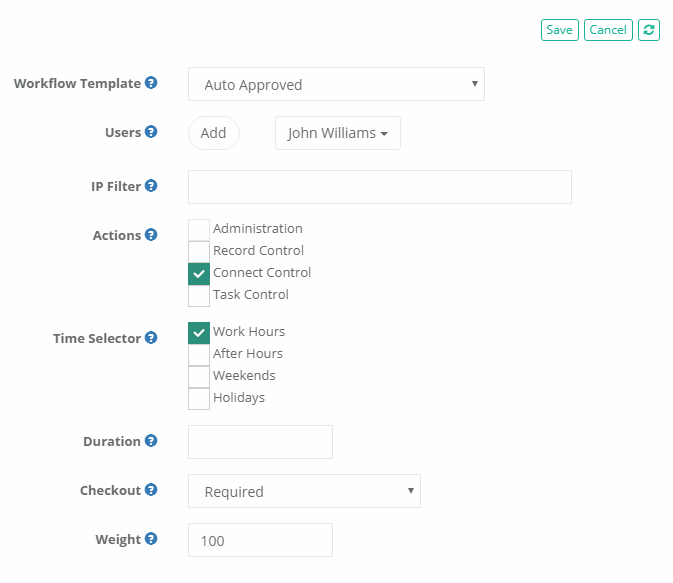673x583 pixels.
Task: Click the Checkout help icon
Action: coord(151,490)
